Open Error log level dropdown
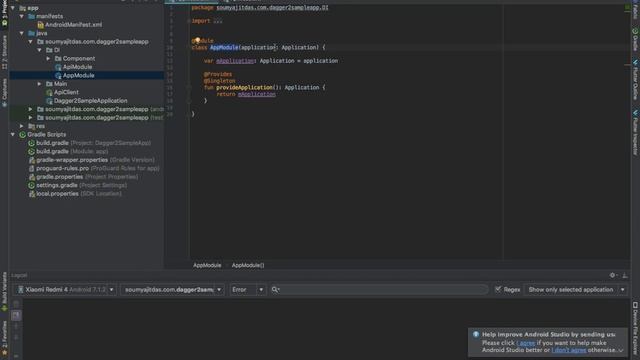This screenshot has height=360, width=640. [x=247, y=290]
